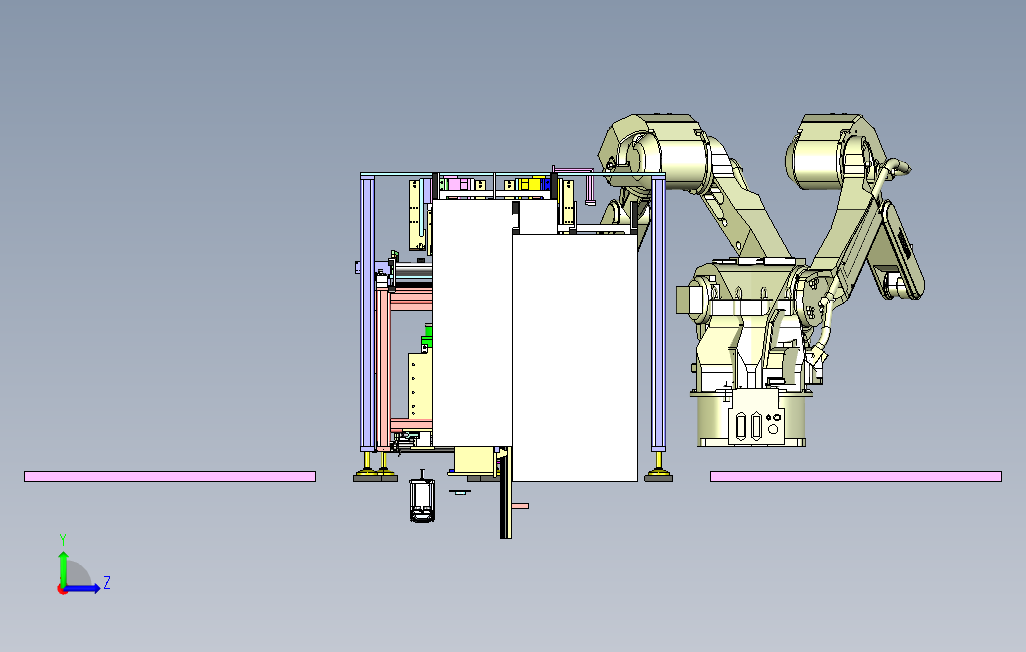Image resolution: width=1026 pixels, height=652 pixels.
Task: Click the blue Z axis arrow of the triad
Action: [x=84, y=589]
